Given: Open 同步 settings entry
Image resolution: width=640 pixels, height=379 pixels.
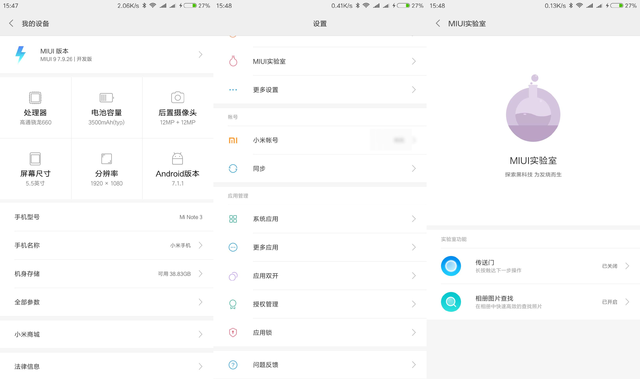Looking at the screenshot, I should pos(320,168).
